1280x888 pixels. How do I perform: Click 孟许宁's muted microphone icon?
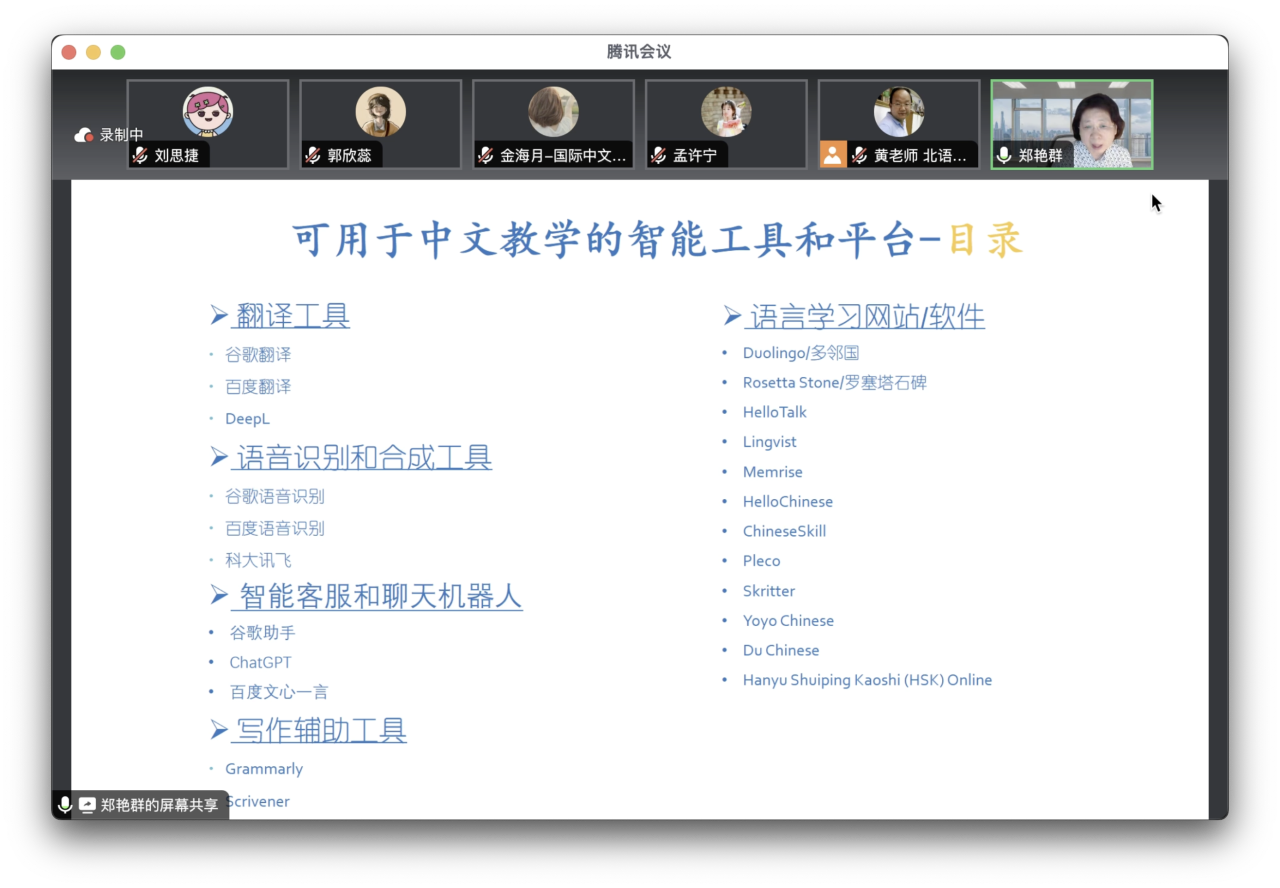point(659,155)
